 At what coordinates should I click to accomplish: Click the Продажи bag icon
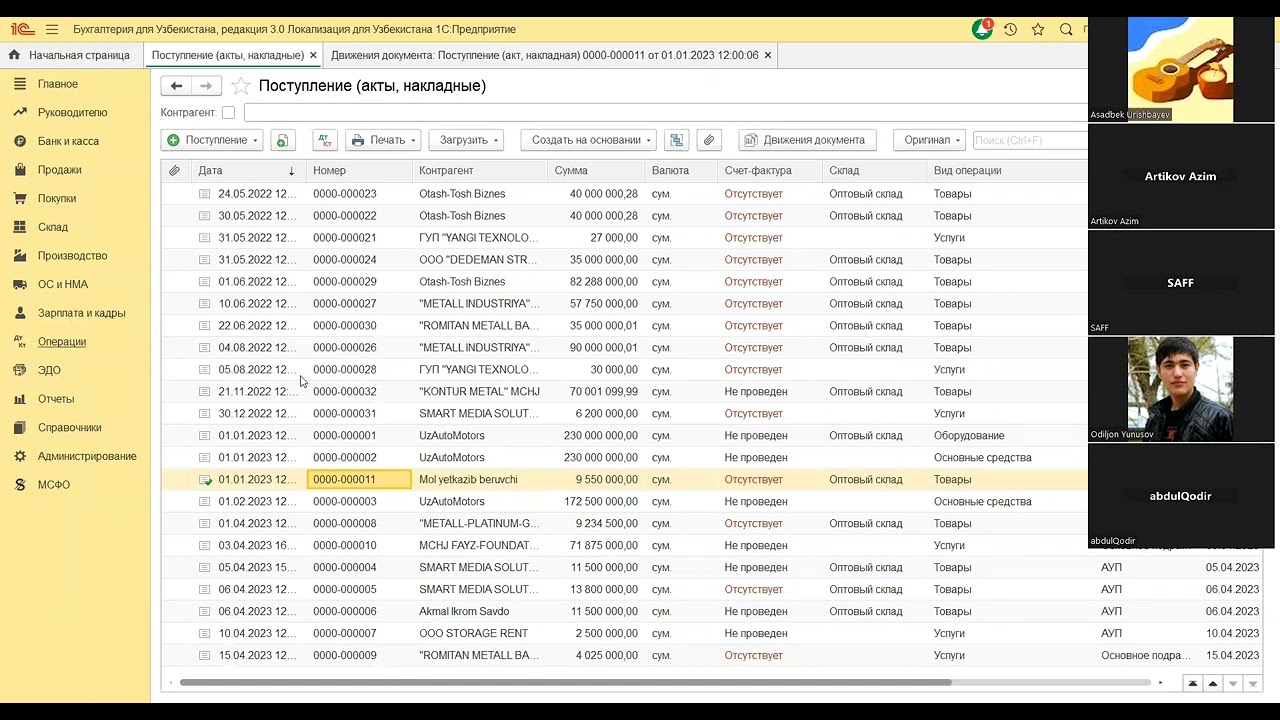pos(20,170)
